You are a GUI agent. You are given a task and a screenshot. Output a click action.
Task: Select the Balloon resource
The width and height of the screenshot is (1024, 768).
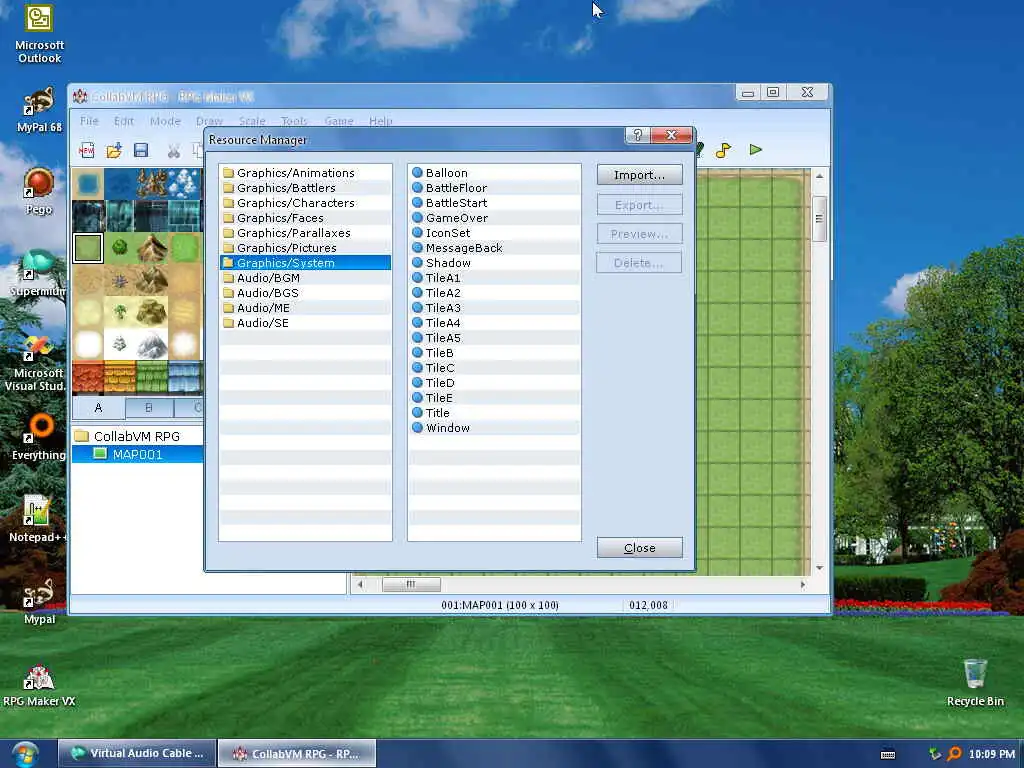pos(494,173)
